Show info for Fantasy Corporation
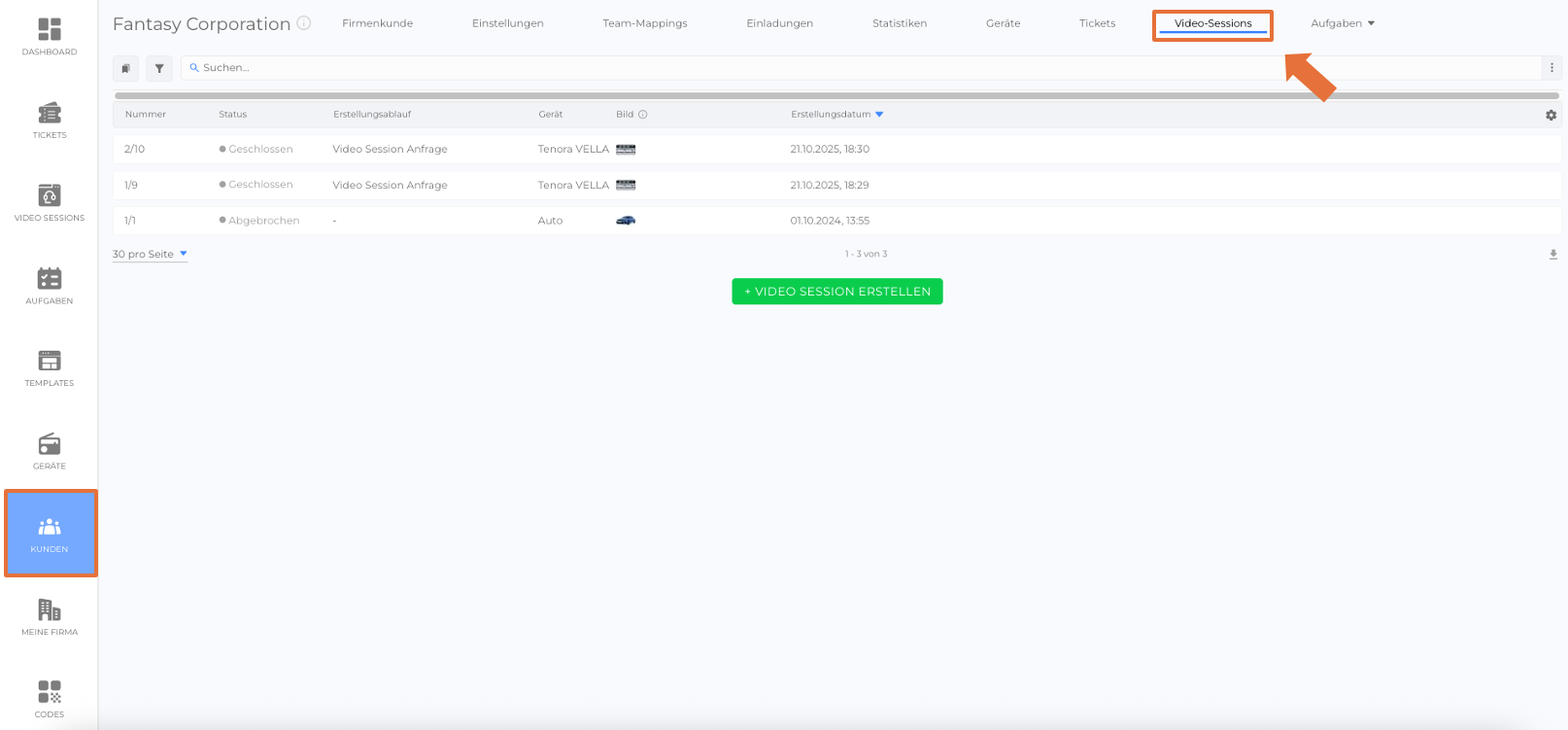 point(304,23)
